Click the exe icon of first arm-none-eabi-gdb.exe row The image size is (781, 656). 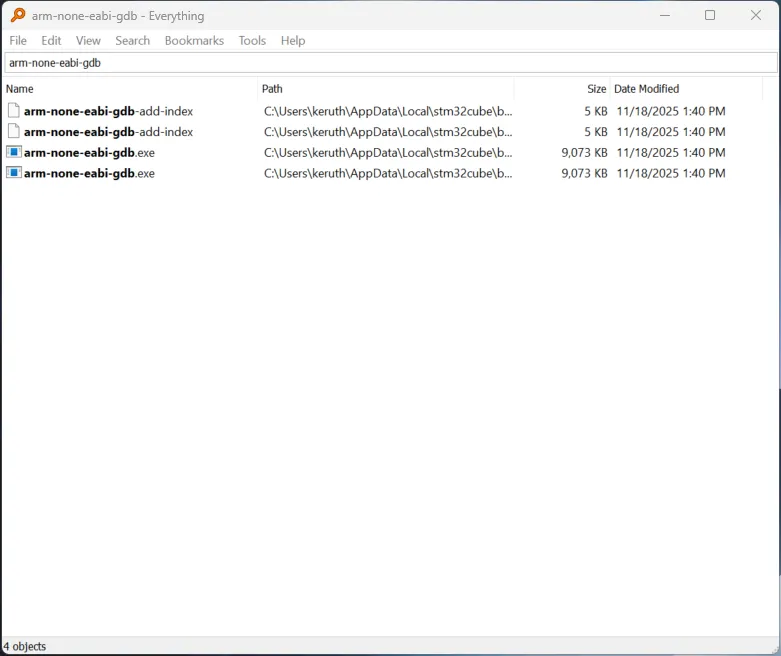[x=13, y=152]
